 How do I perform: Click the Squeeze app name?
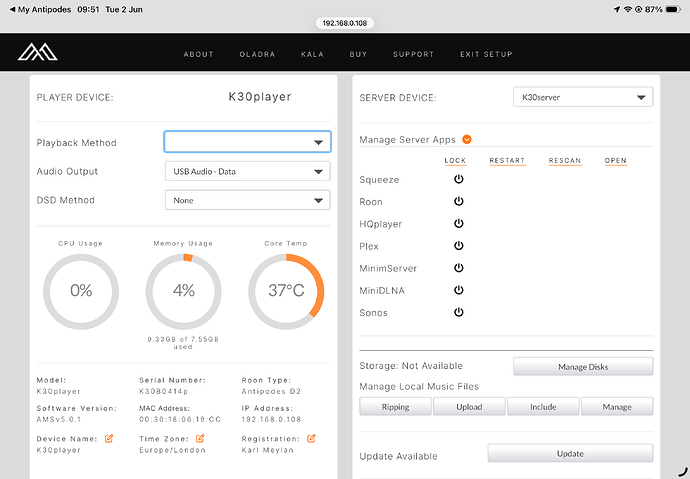coord(379,180)
